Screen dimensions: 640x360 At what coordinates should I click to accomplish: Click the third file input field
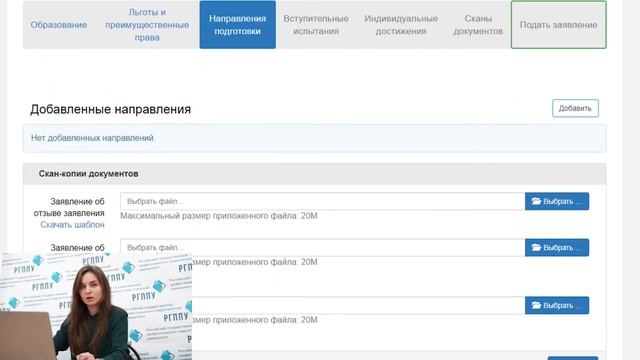point(358,305)
